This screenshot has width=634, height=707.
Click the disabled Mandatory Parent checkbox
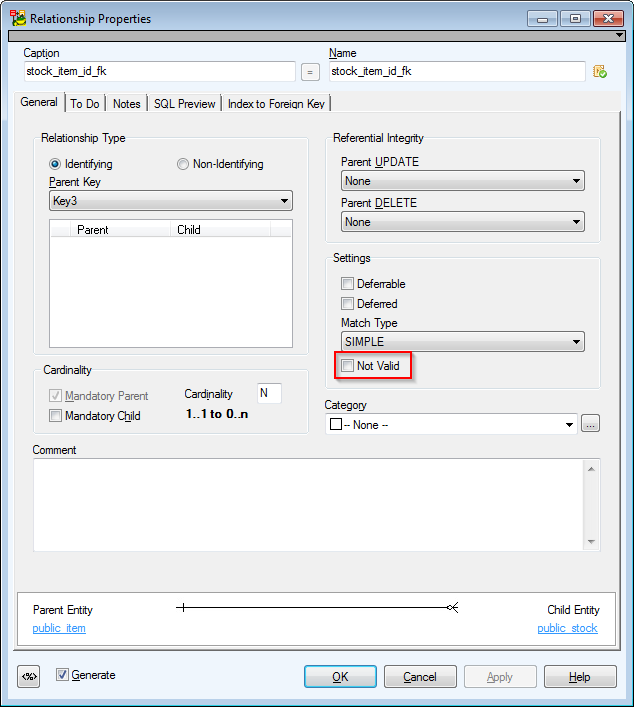click(55, 395)
